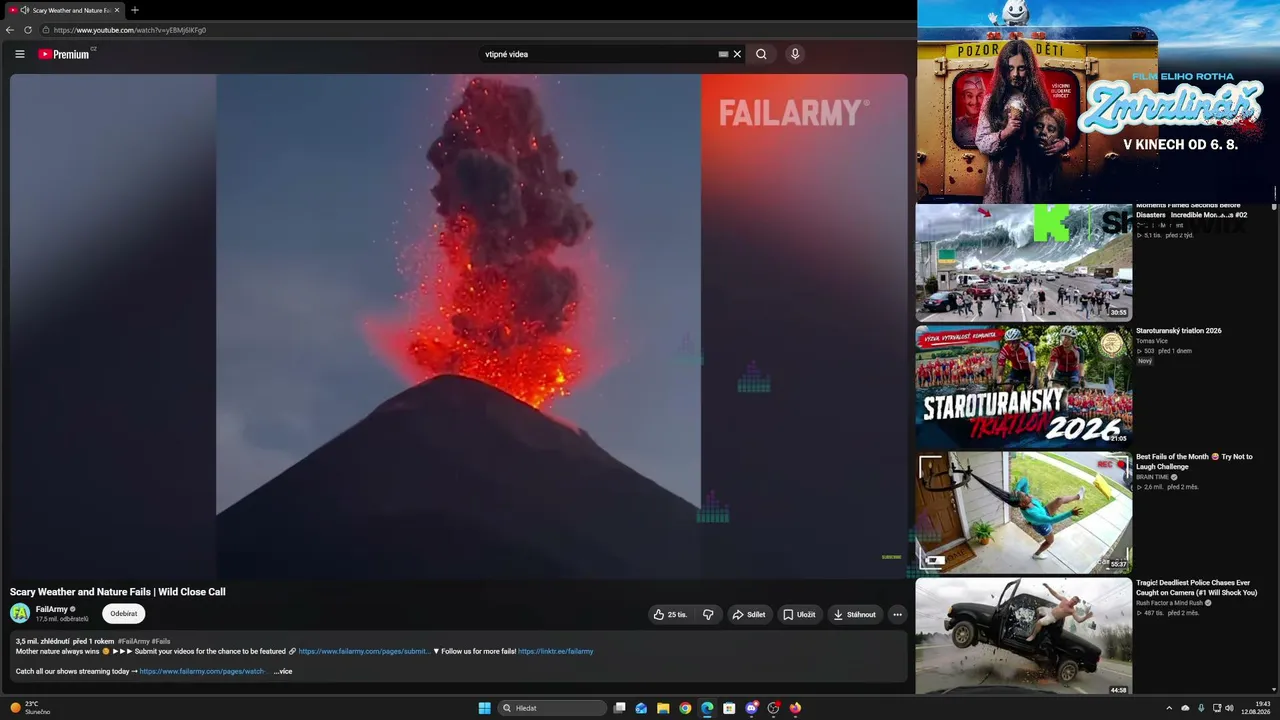
Task: Open the OneDrive cloud tray icon
Action: pyautogui.click(x=1185, y=708)
